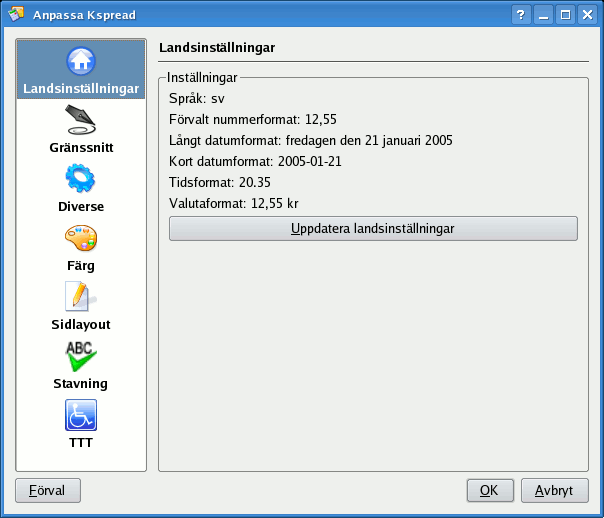Image resolution: width=604 pixels, height=518 pixels.
Task: Open the Gränssnitt pen nib section
Action: 81,121
